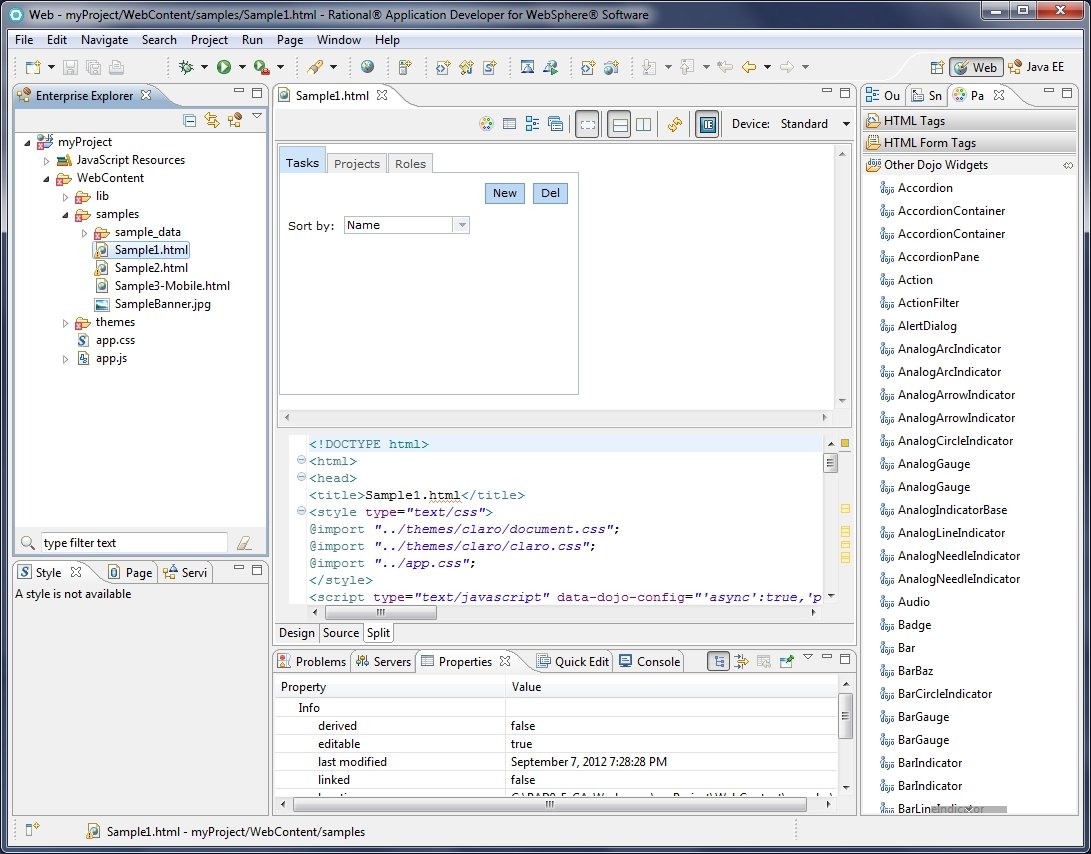
Task: Open the Debug dropdown arrow
Action: 204,67
